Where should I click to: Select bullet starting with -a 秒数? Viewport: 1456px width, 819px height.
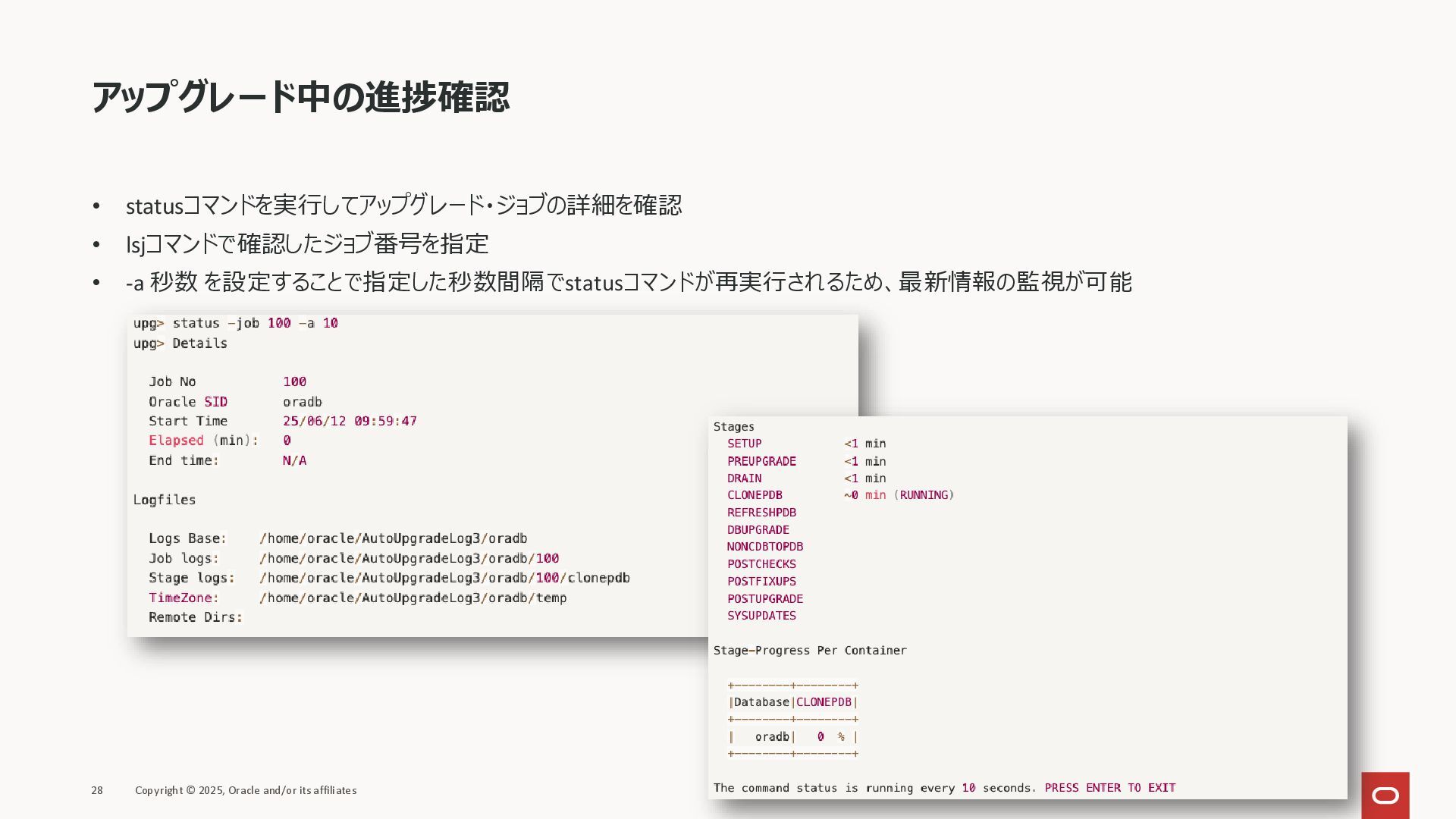click(x=629, y=282)
